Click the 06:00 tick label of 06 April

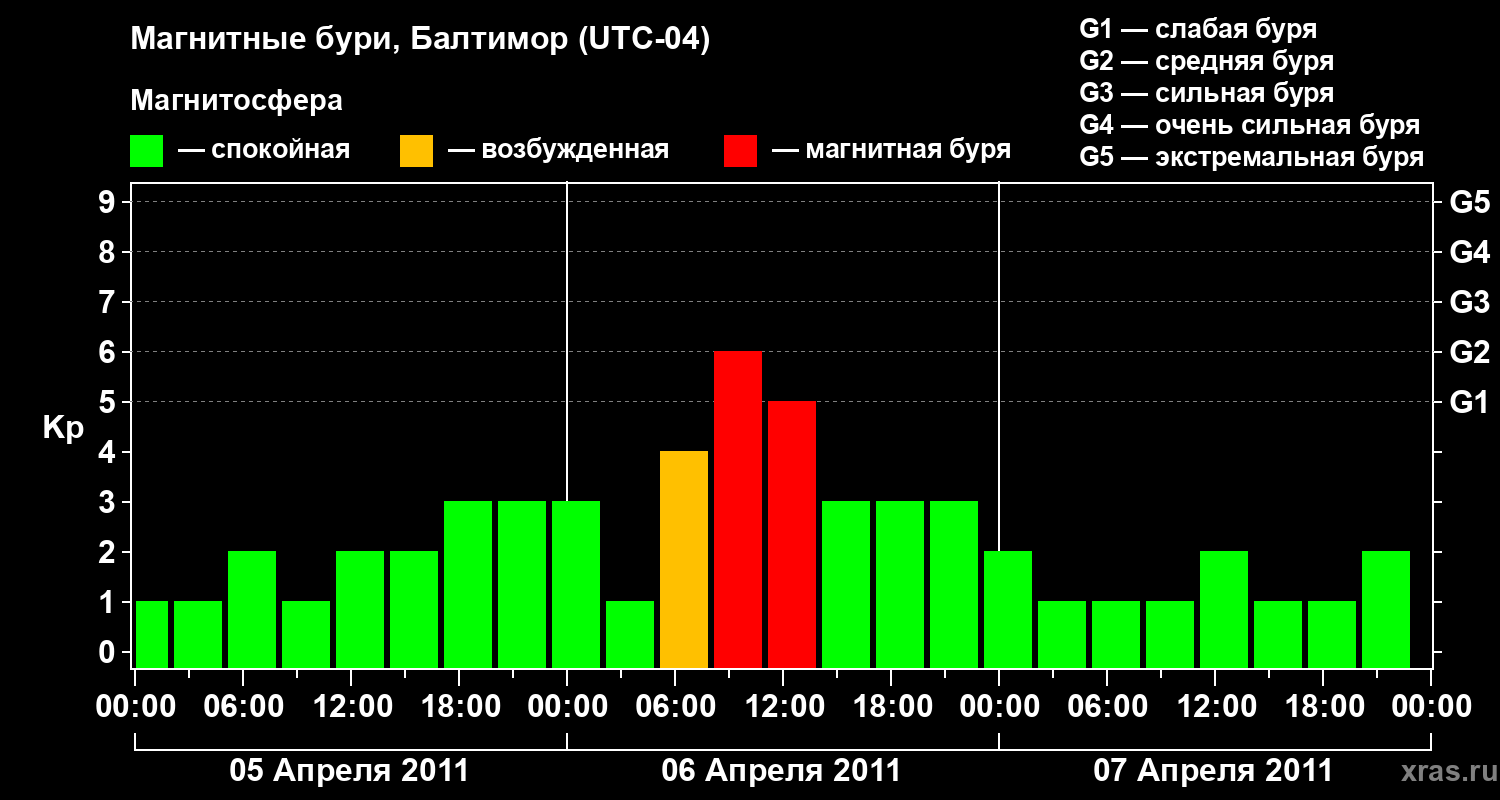[x=675, y=707]
